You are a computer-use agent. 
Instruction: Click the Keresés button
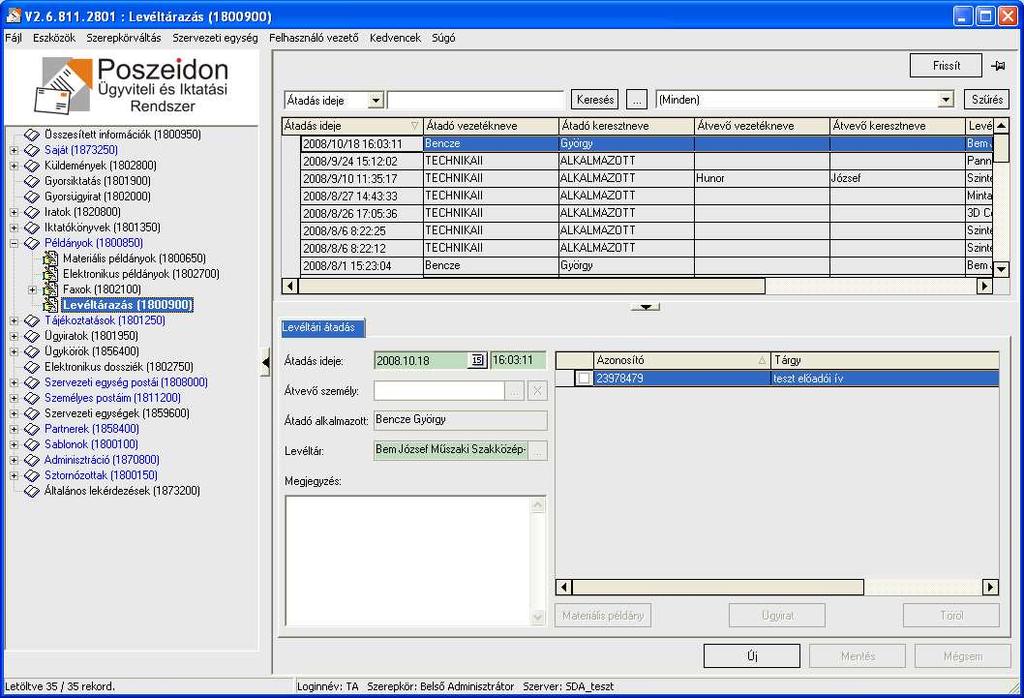[595, 100]
